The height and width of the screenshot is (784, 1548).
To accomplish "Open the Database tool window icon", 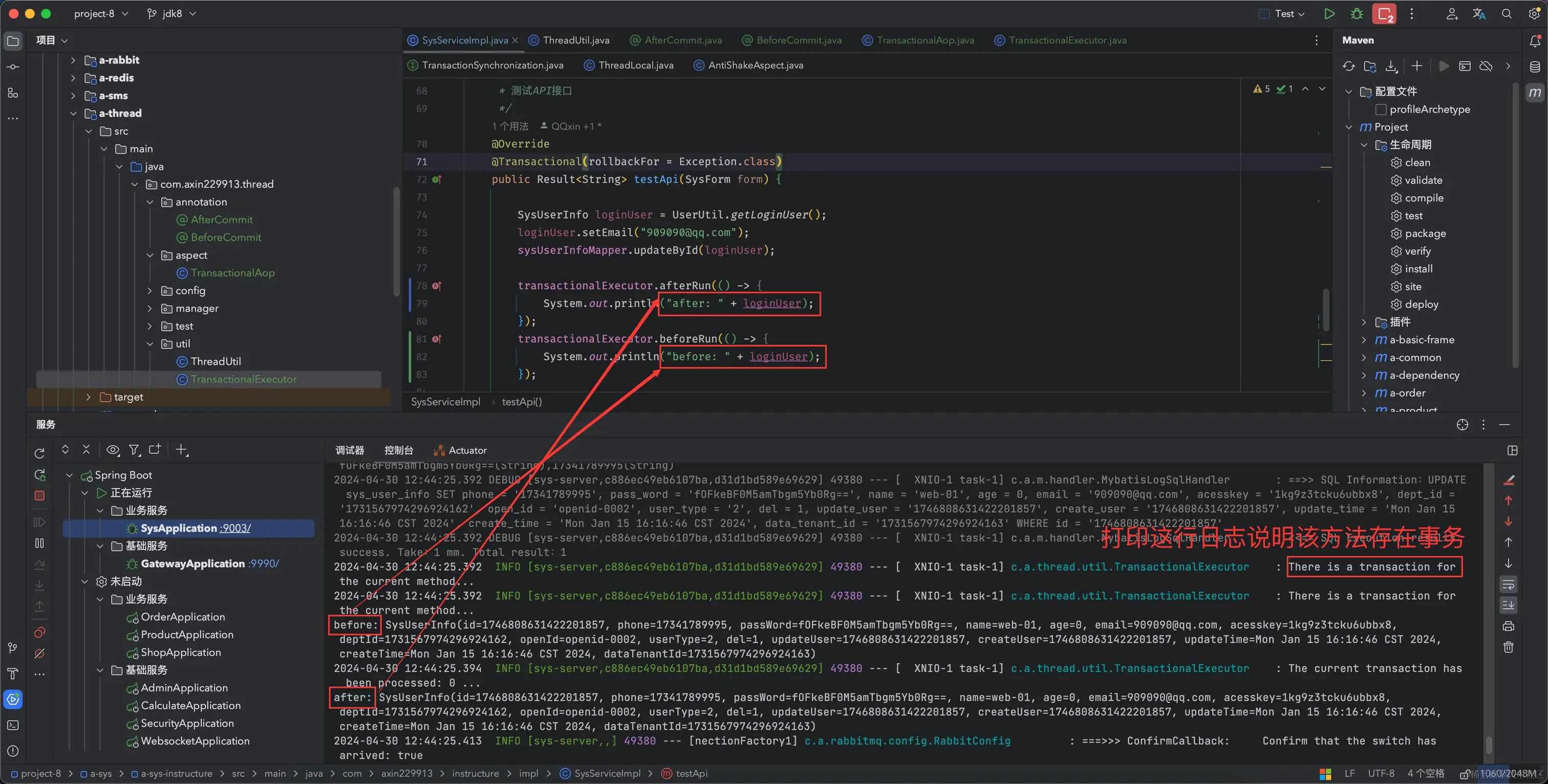I will click(x=1535, y=66).
